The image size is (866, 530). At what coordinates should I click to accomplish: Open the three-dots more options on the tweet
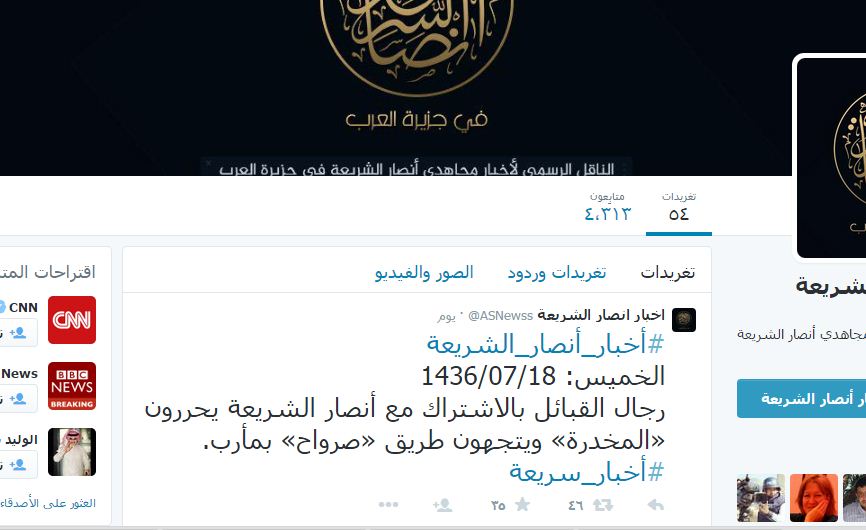pyautogui.click(x=388, y=505)
